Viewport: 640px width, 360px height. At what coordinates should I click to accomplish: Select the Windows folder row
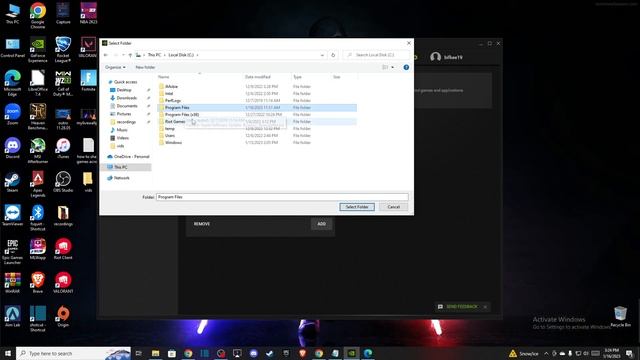[x=257, y=142]
